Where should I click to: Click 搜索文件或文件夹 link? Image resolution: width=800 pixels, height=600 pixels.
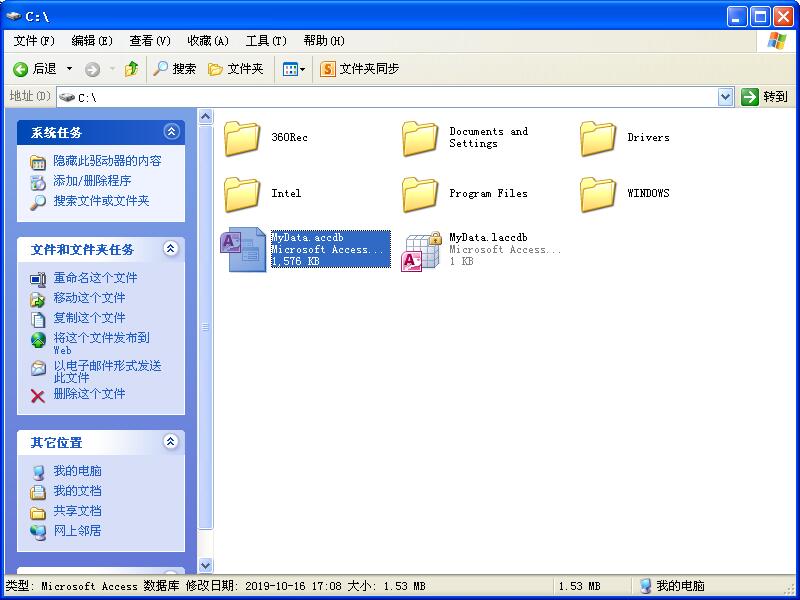(101, 201)
